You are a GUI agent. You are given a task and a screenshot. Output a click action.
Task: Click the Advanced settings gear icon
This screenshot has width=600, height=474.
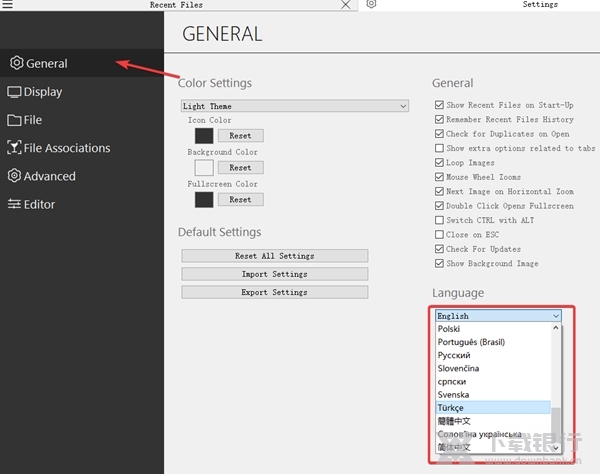(x=15, y=176)
